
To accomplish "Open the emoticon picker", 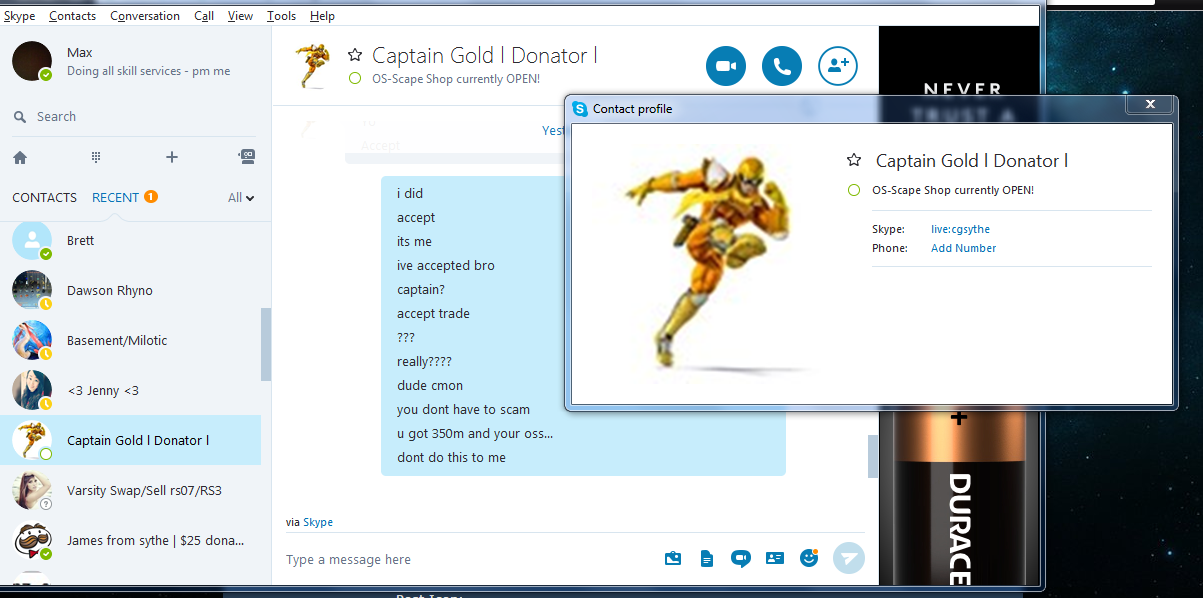I will 809,558.
